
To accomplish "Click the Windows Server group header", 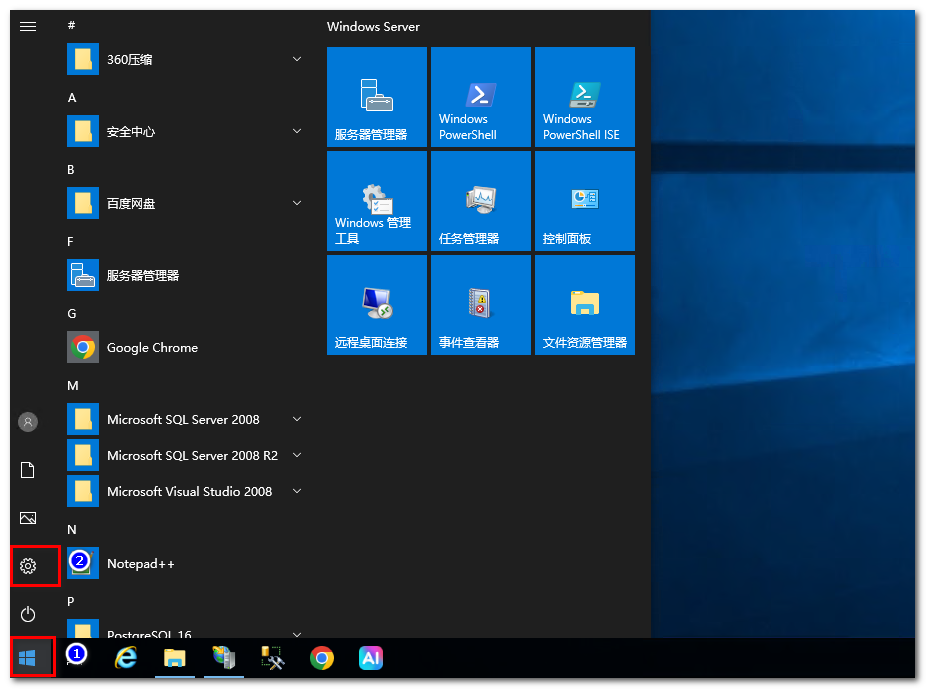I will 373,27.
